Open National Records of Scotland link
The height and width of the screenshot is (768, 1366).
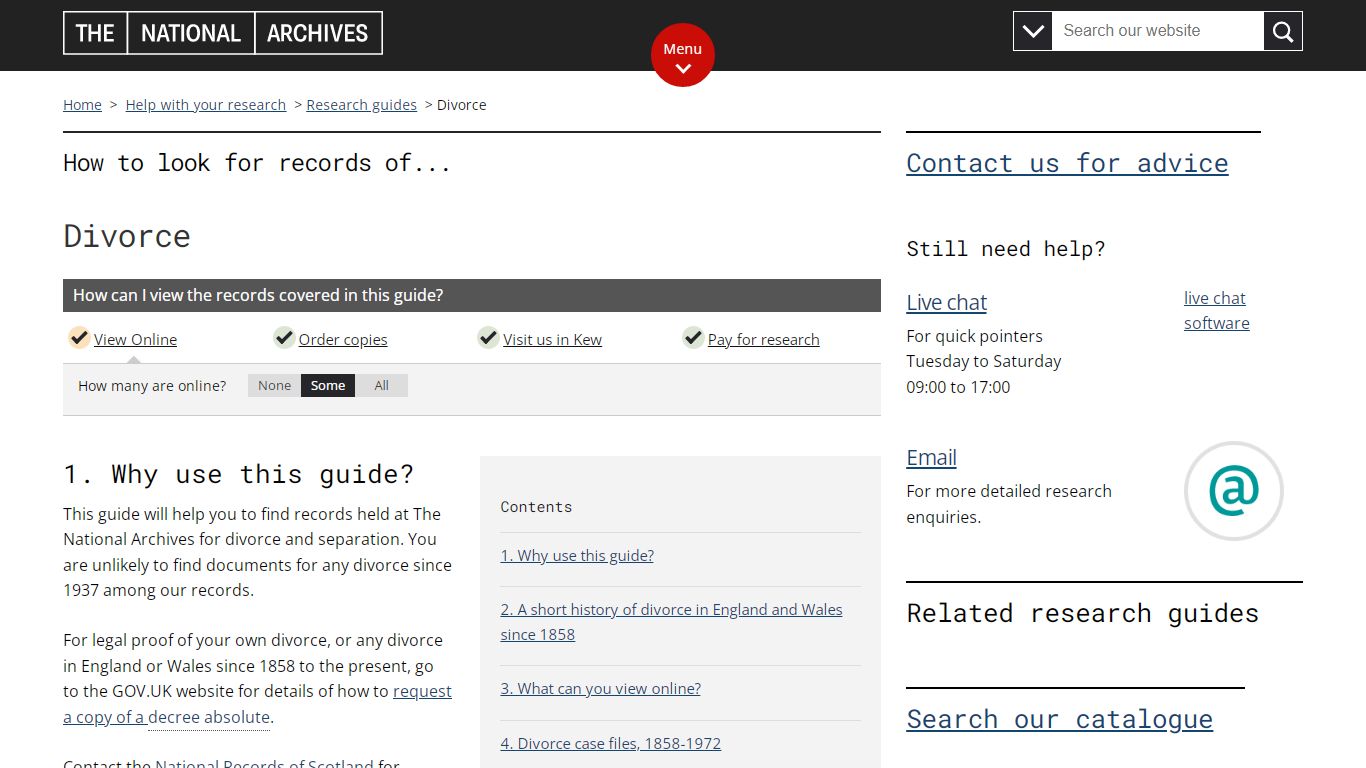[x=264, y=765]
